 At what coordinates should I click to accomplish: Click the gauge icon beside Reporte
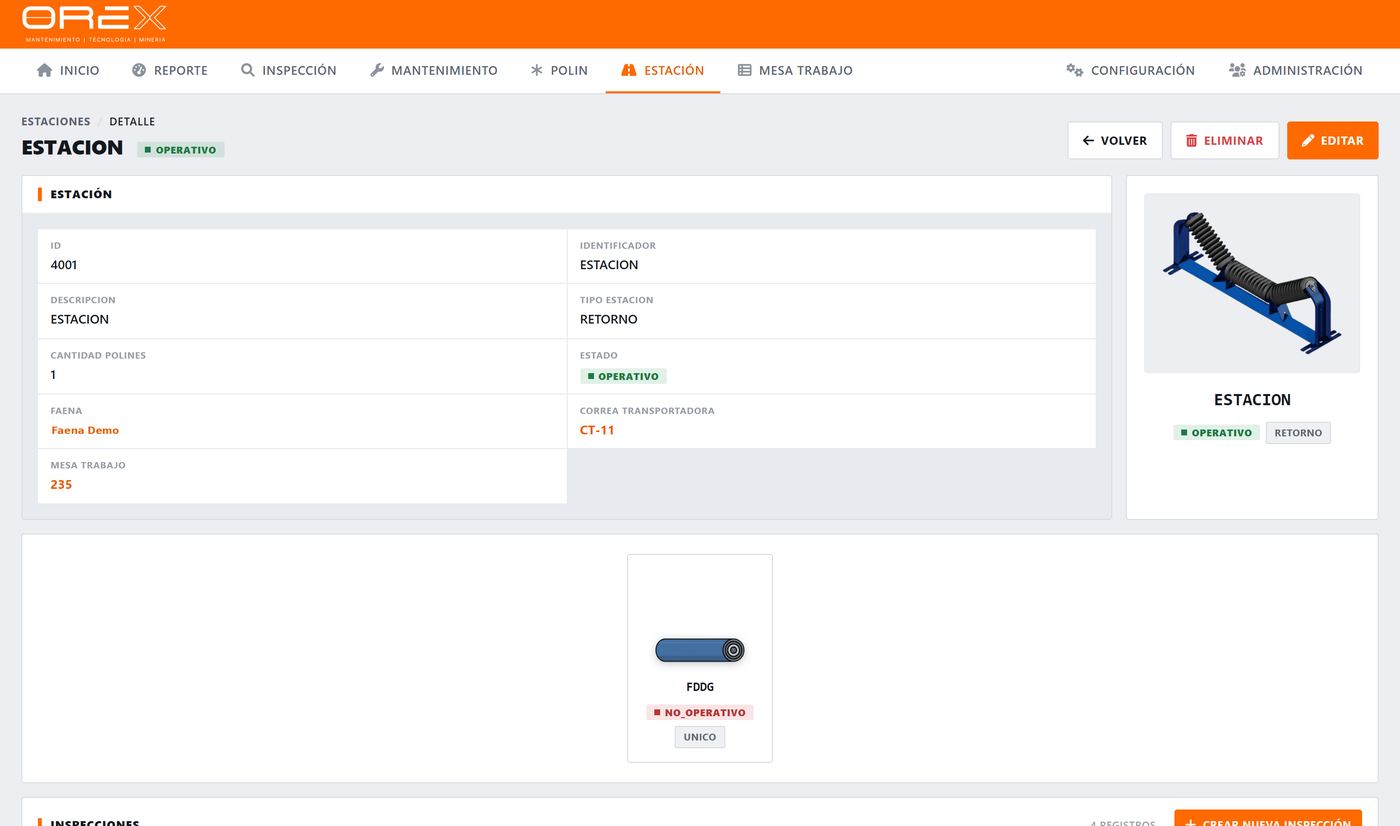(139, 70)
